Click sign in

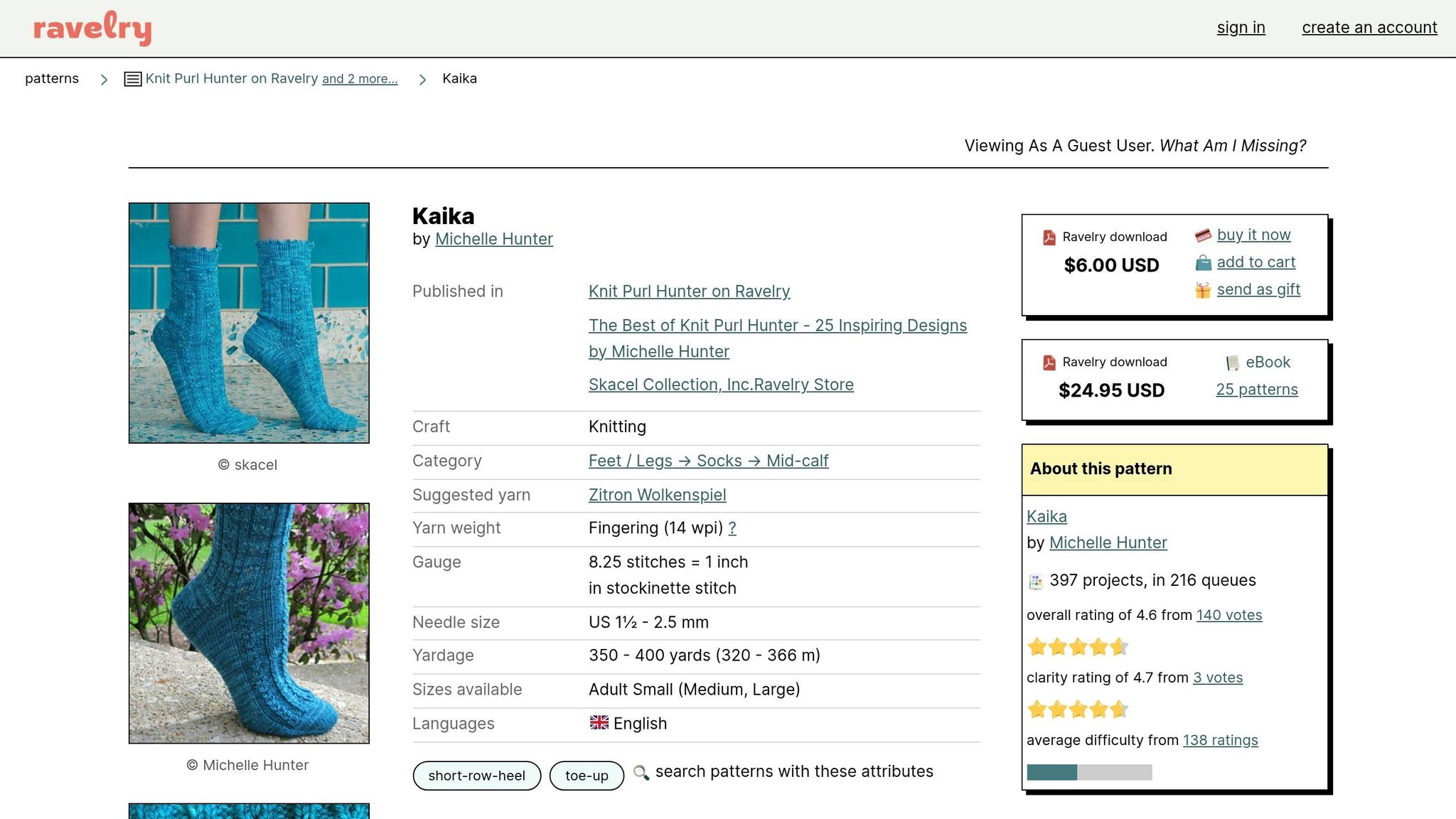(1241, 28)
